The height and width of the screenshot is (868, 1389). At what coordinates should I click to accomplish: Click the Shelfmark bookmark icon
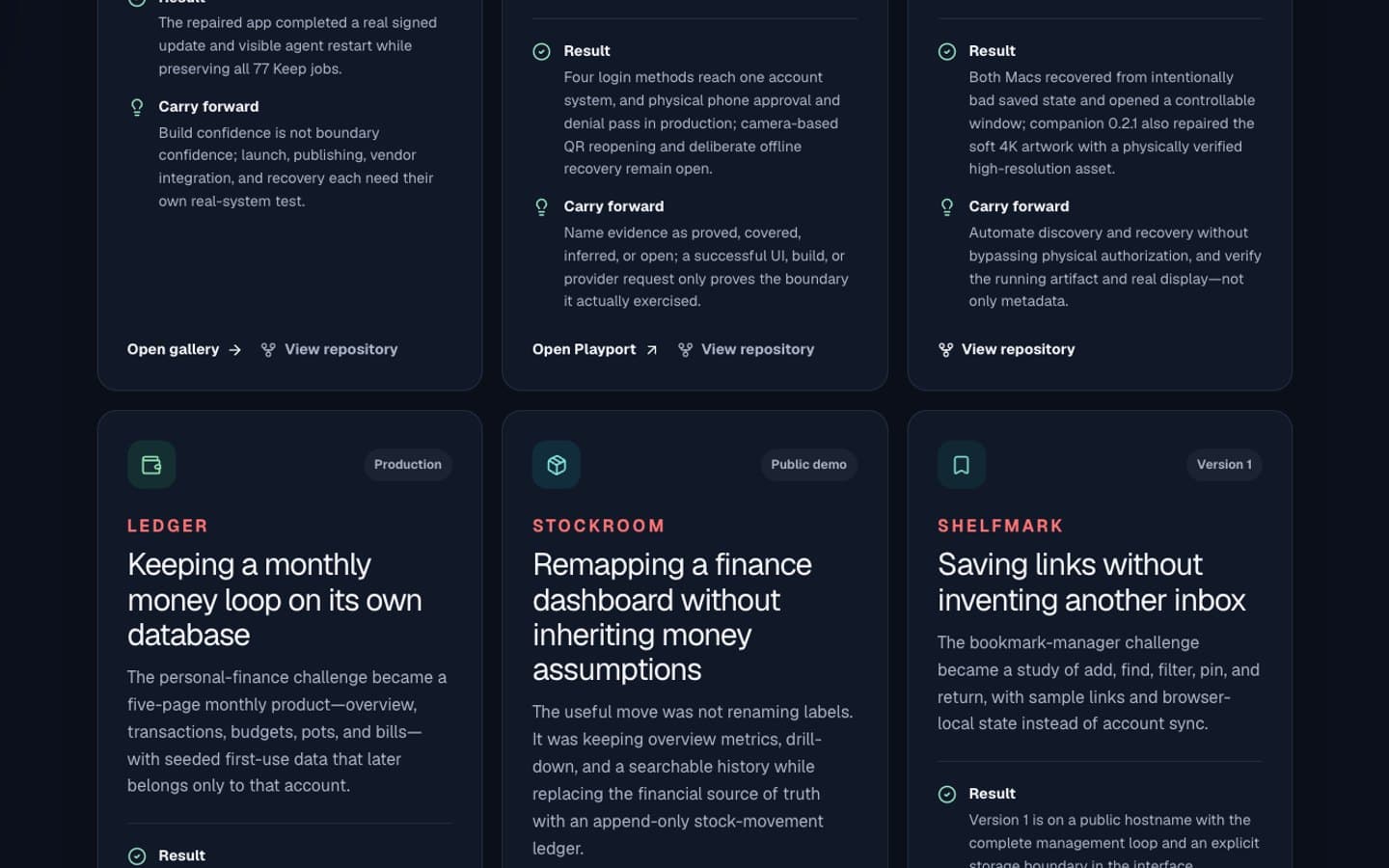point(962,465)
